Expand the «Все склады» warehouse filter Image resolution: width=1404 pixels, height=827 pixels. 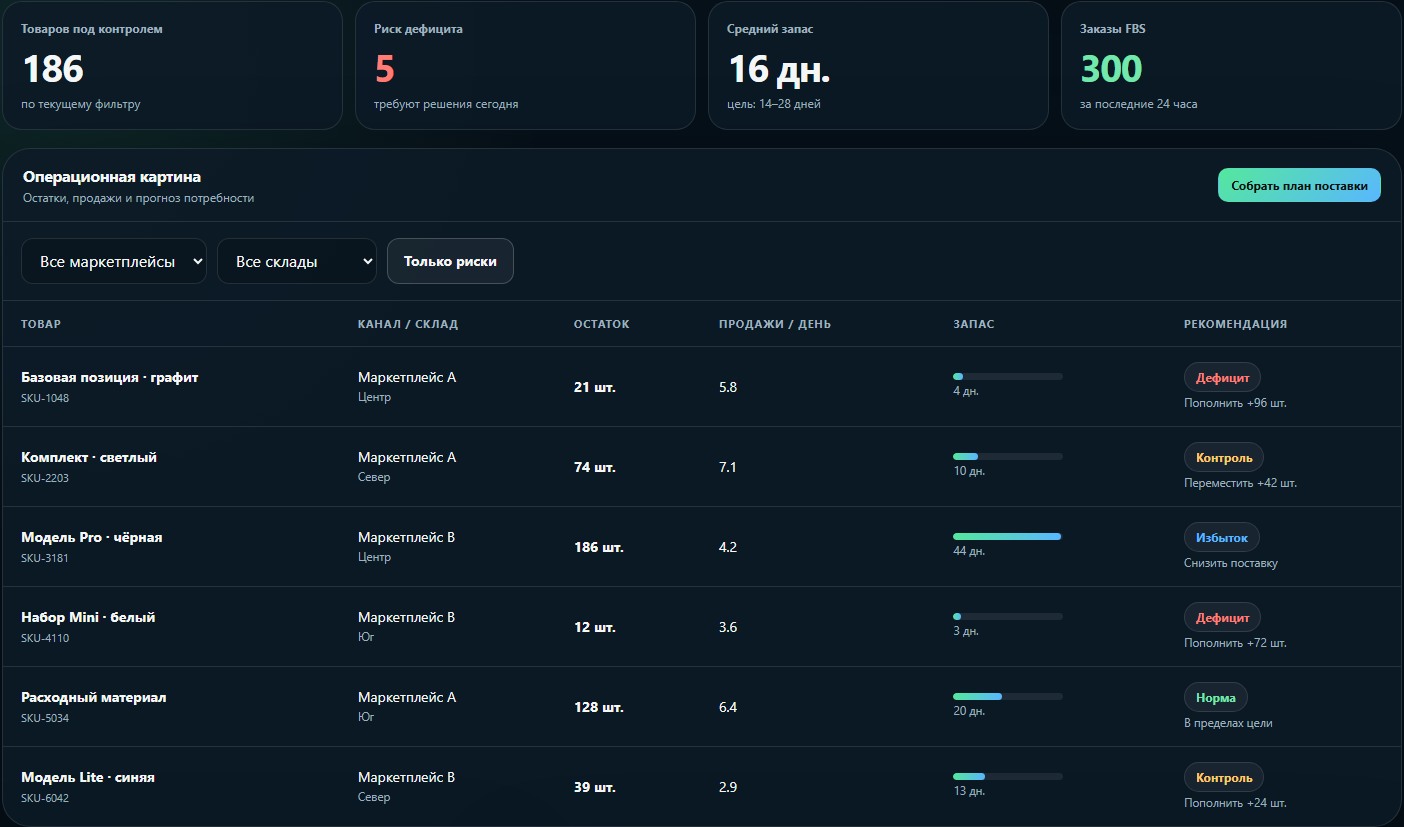coord(297,261)
